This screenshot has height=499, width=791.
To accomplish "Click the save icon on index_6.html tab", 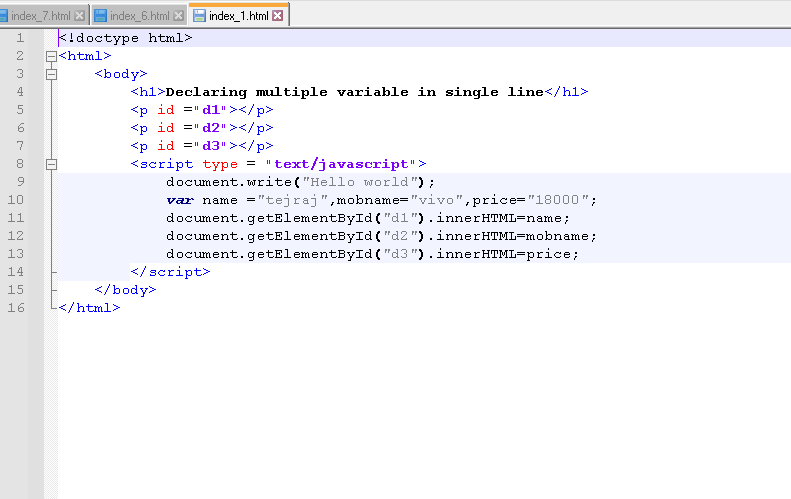I will point(100,16).
